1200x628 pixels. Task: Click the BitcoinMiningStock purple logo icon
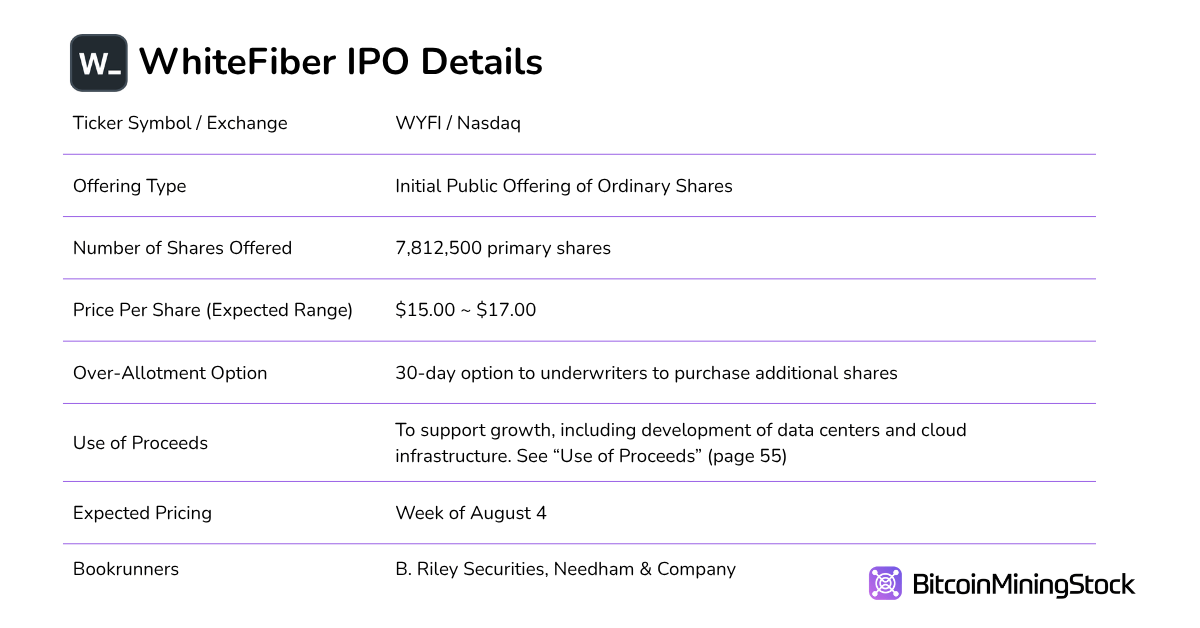[x=885, y=583]
